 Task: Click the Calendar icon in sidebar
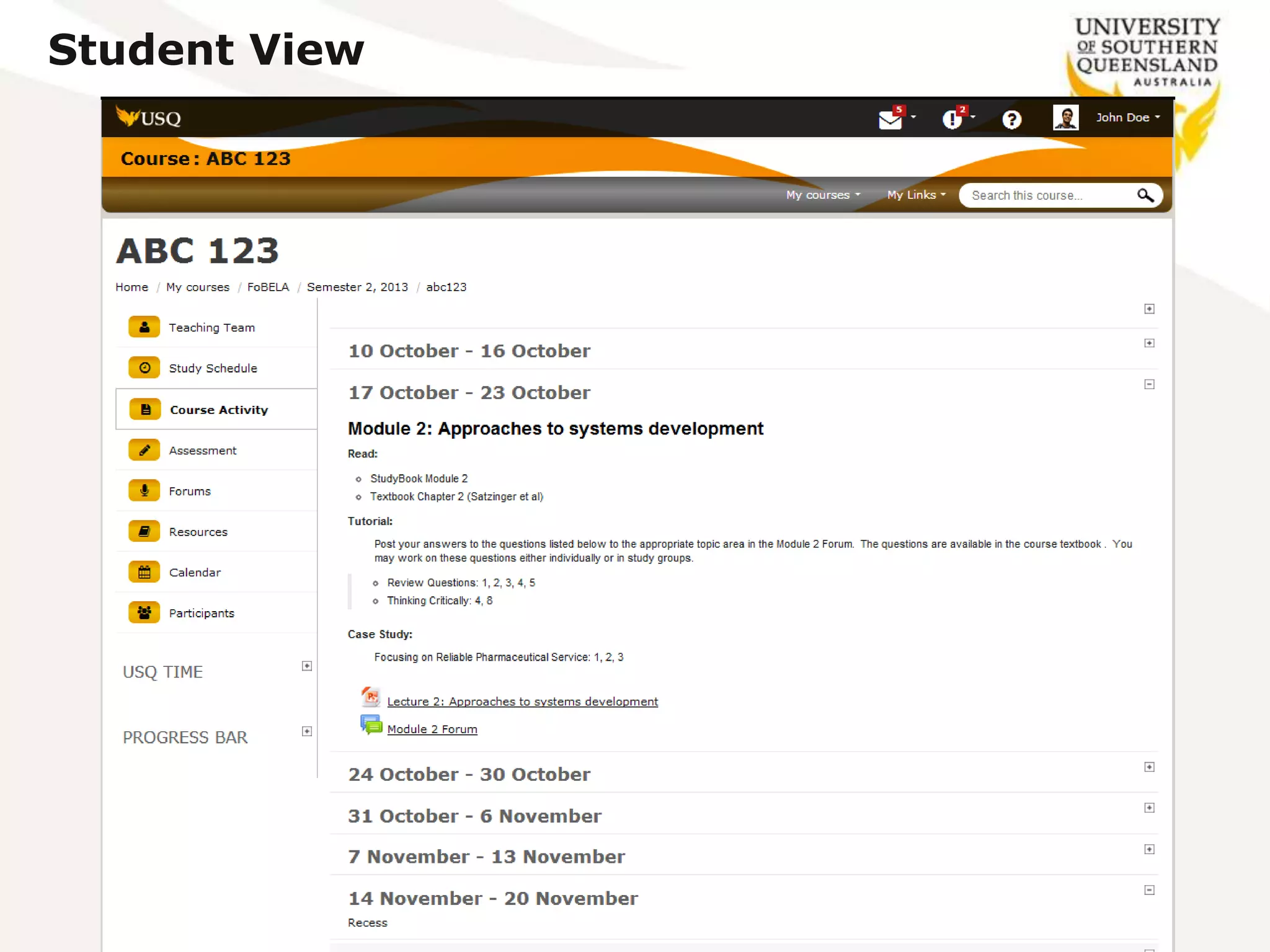(144, 572)
